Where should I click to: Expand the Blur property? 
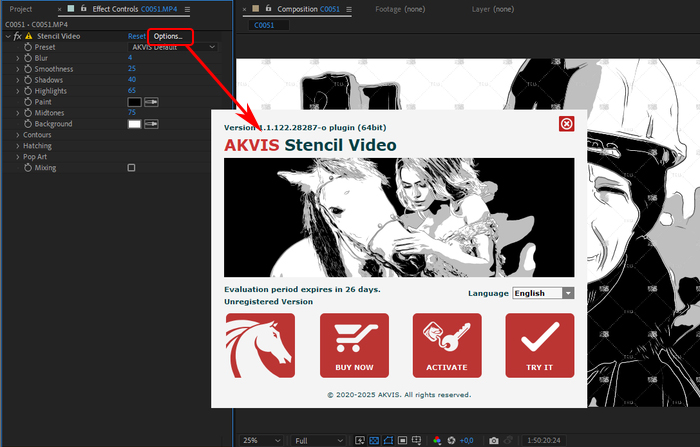point(17,58)
